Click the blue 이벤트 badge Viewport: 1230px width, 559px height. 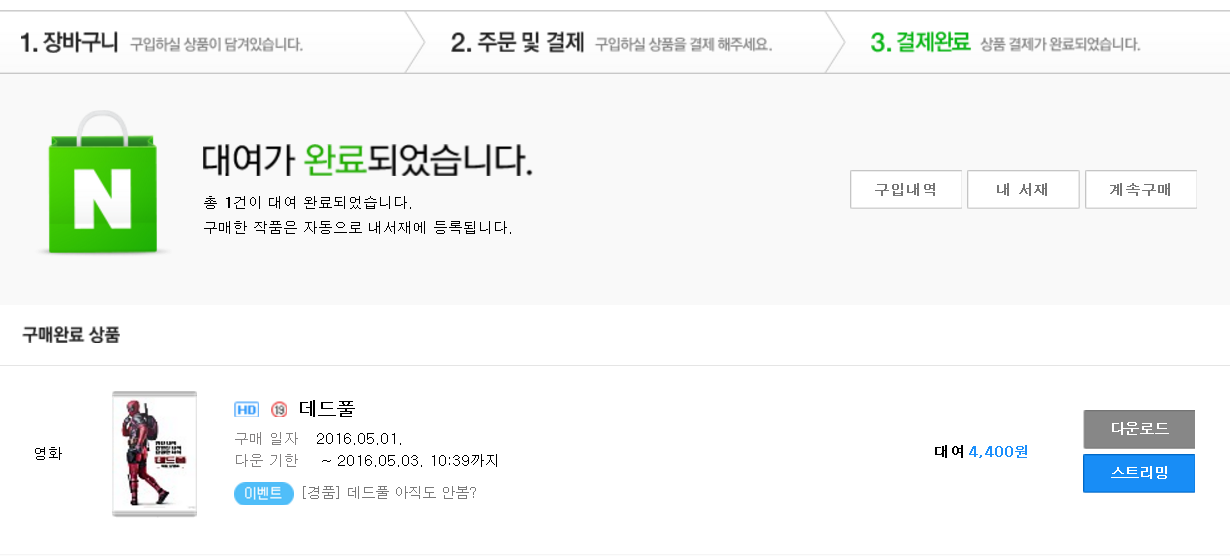(x=263, y=493)
